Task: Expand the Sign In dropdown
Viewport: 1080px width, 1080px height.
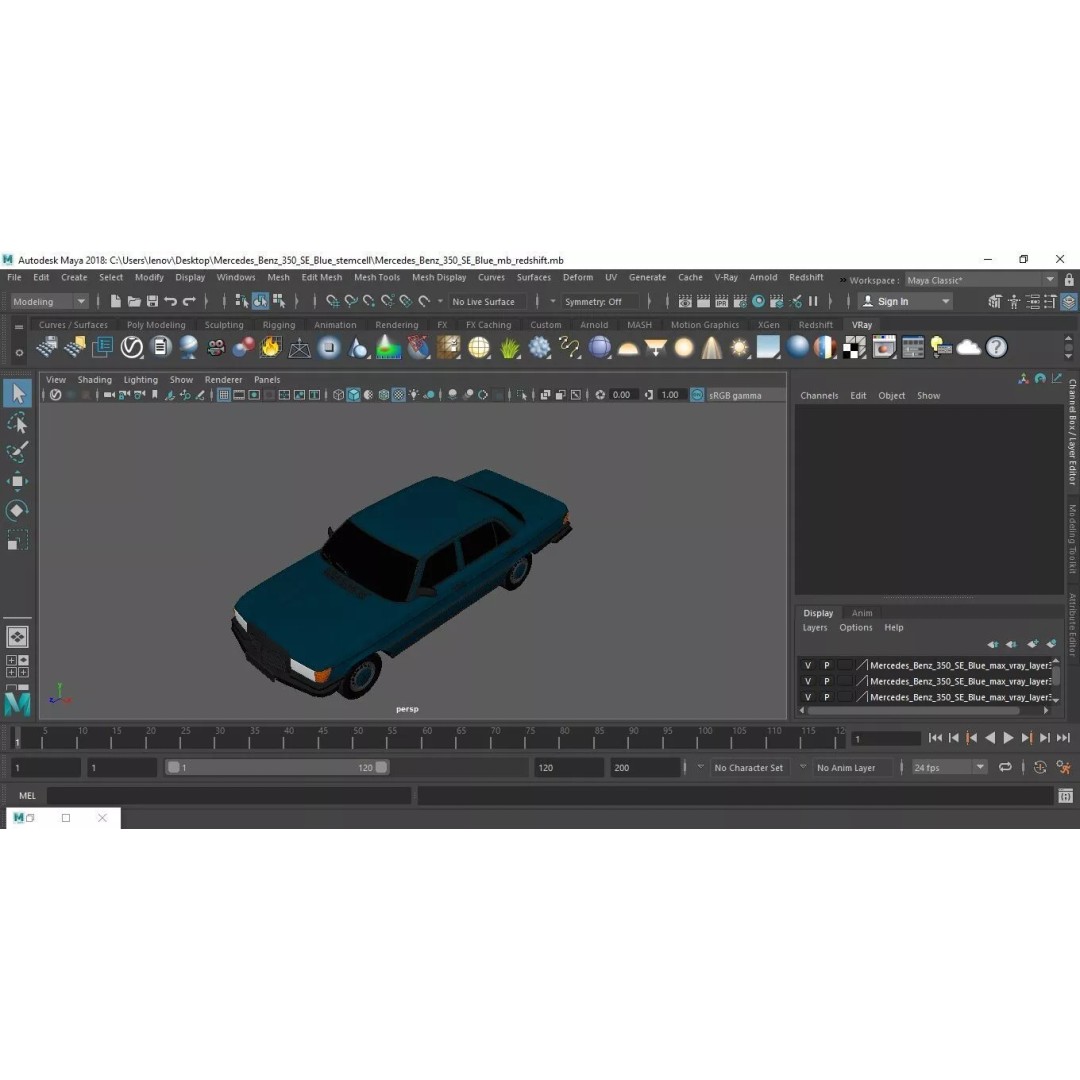Action: 946,301
